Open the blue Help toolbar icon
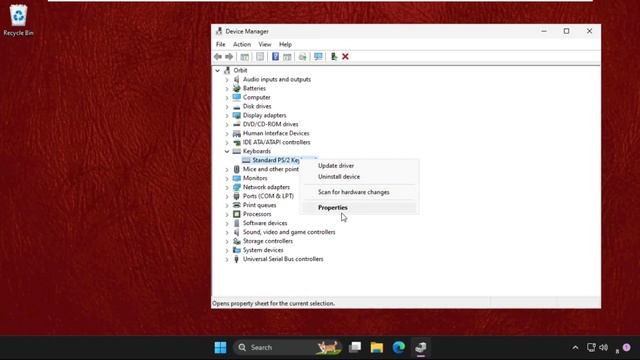 tap(276, 57)
